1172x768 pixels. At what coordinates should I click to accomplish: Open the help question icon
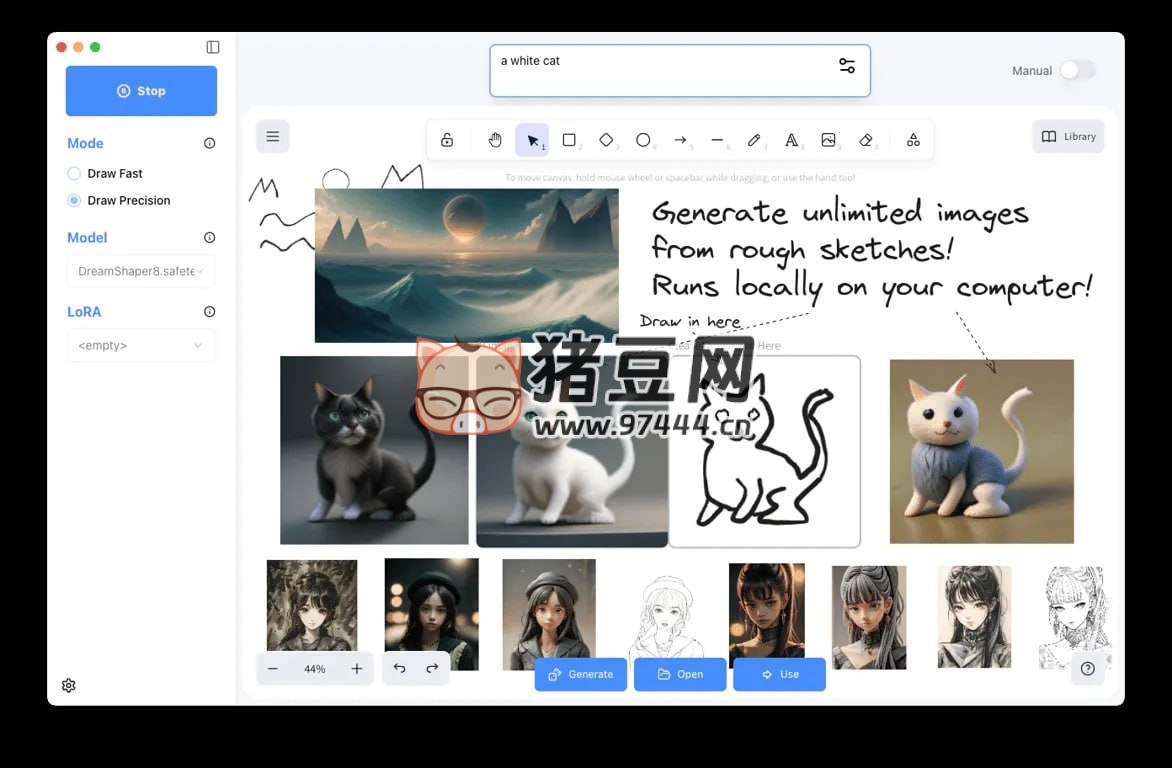(x=1088, y=669)
